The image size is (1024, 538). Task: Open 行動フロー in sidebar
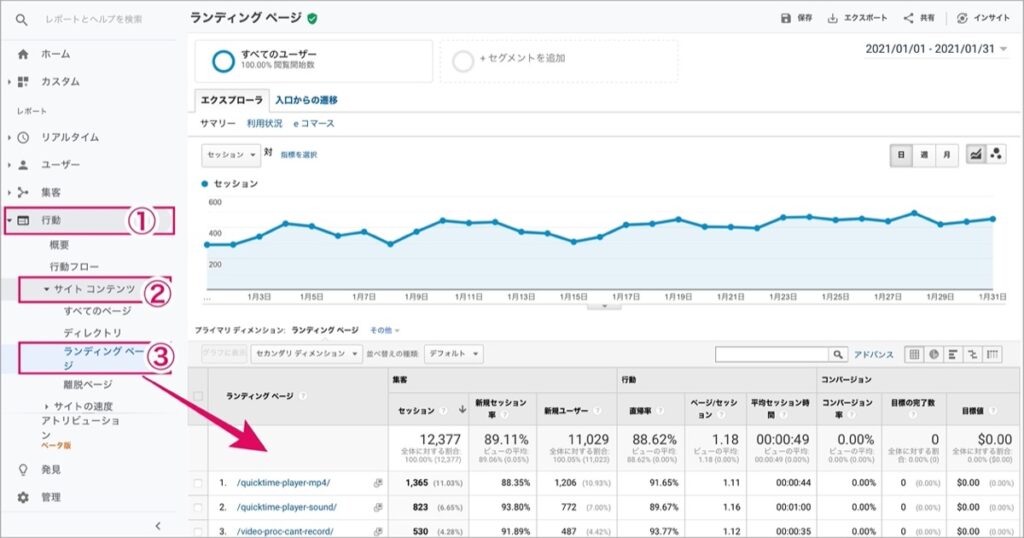pyautogui.click(x=74, y=266)
